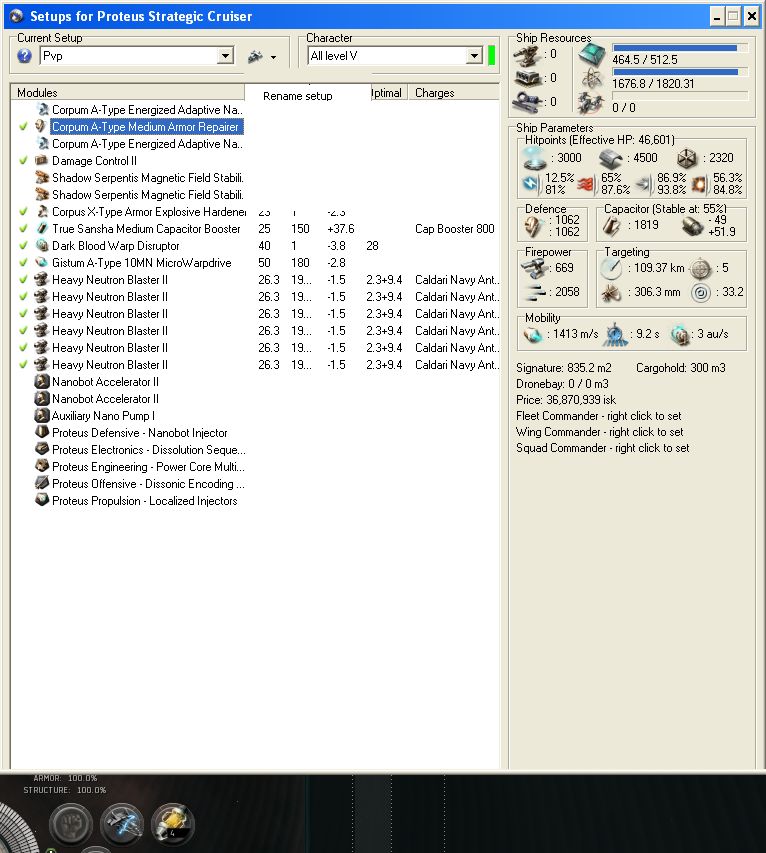The image size is (766, 853).
Task: Select the second Nanobot Accelerator II row
Action: pyautogui.click(x=105, y=399)
